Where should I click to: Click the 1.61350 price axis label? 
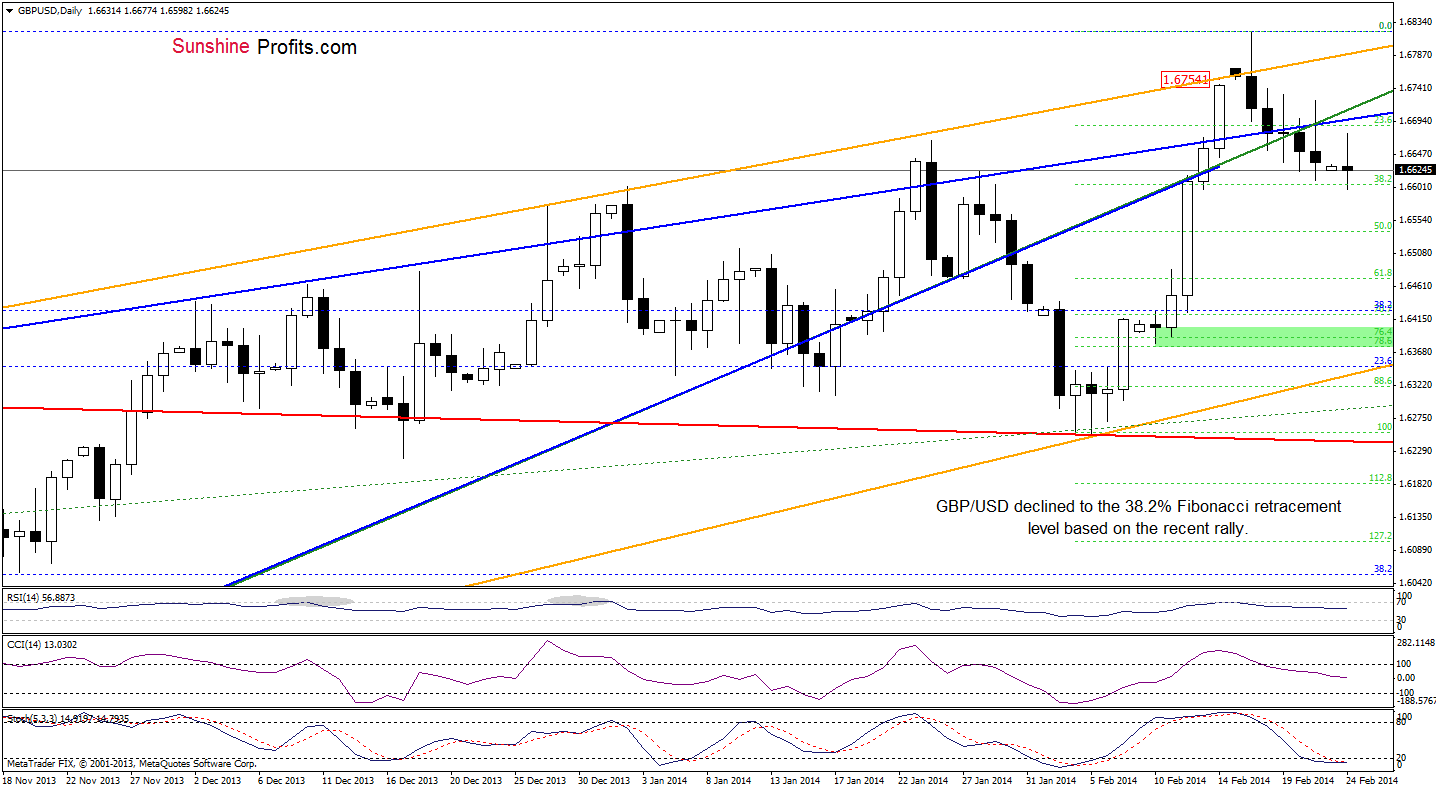pyautogui.click(x=1416, y=516)
